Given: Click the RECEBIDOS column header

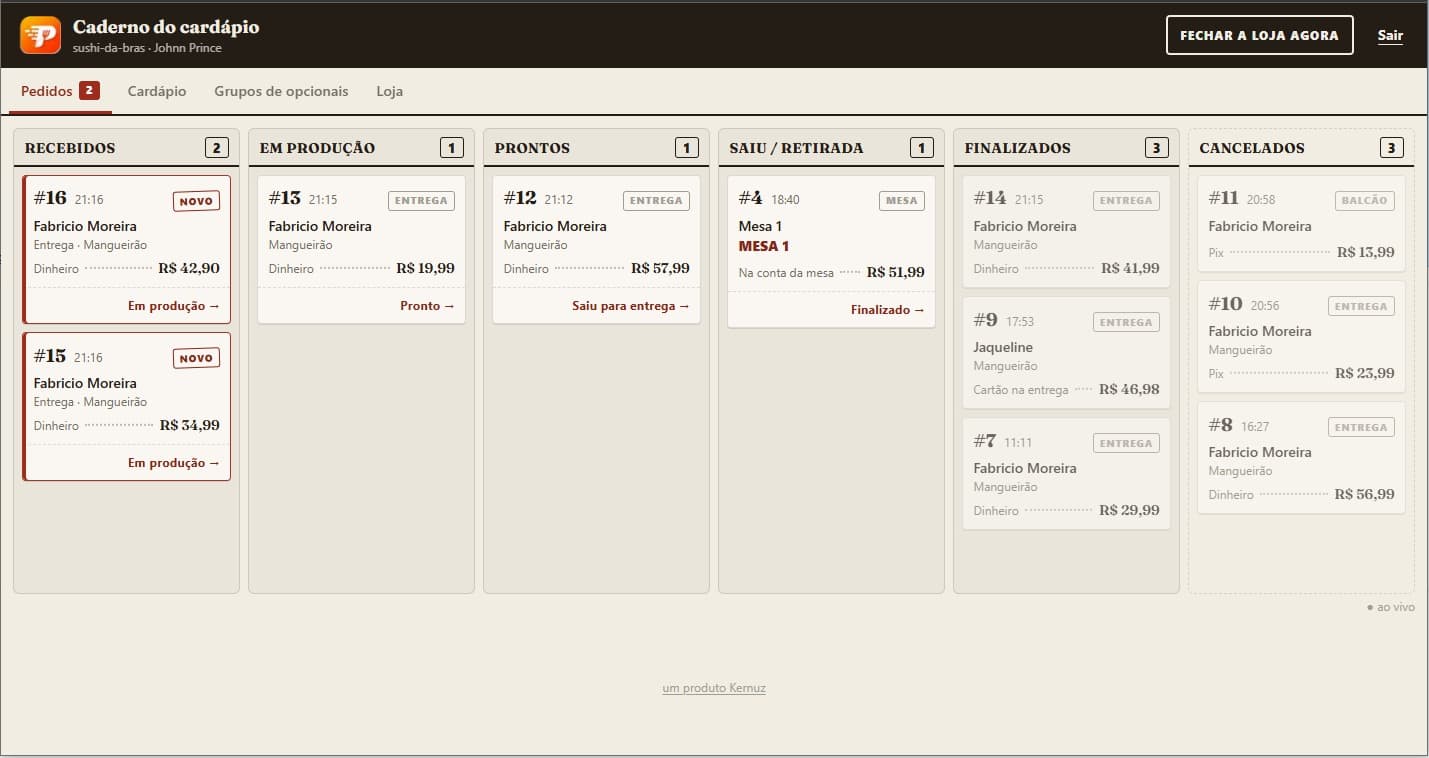Looking at the screenshot, I should pyautogui.click(x=70, y=148).
